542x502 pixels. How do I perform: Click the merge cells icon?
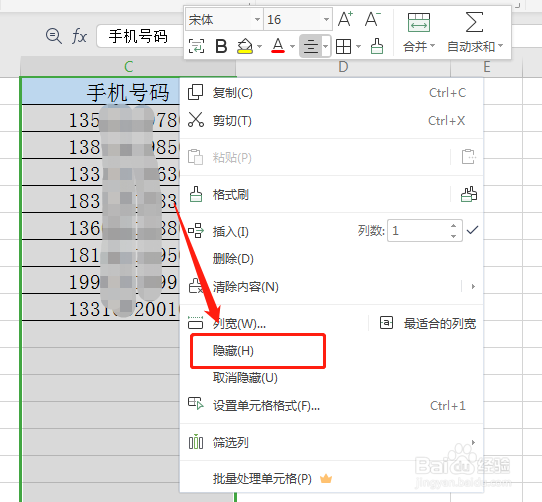419,22
